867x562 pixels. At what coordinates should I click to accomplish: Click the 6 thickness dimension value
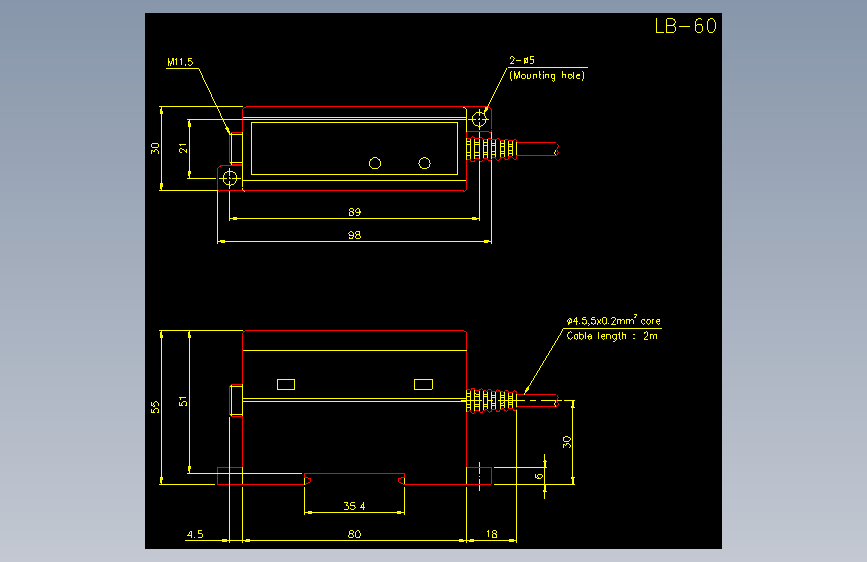coord(539,476)
